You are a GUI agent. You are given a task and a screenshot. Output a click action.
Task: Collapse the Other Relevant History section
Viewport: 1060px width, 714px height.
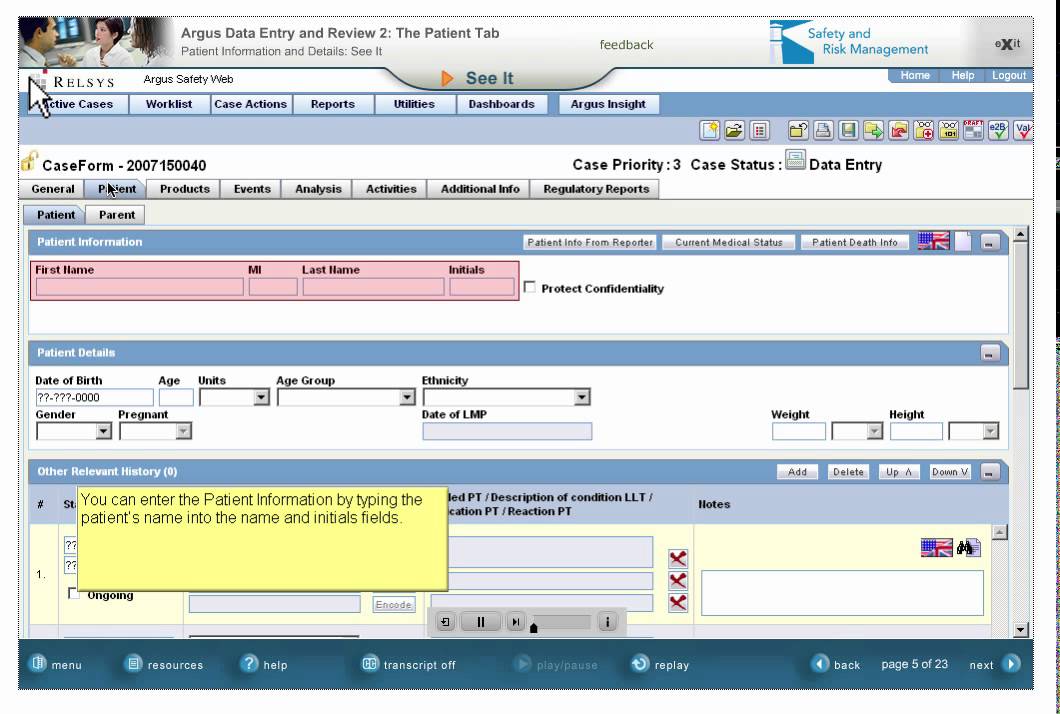[989, 472]
